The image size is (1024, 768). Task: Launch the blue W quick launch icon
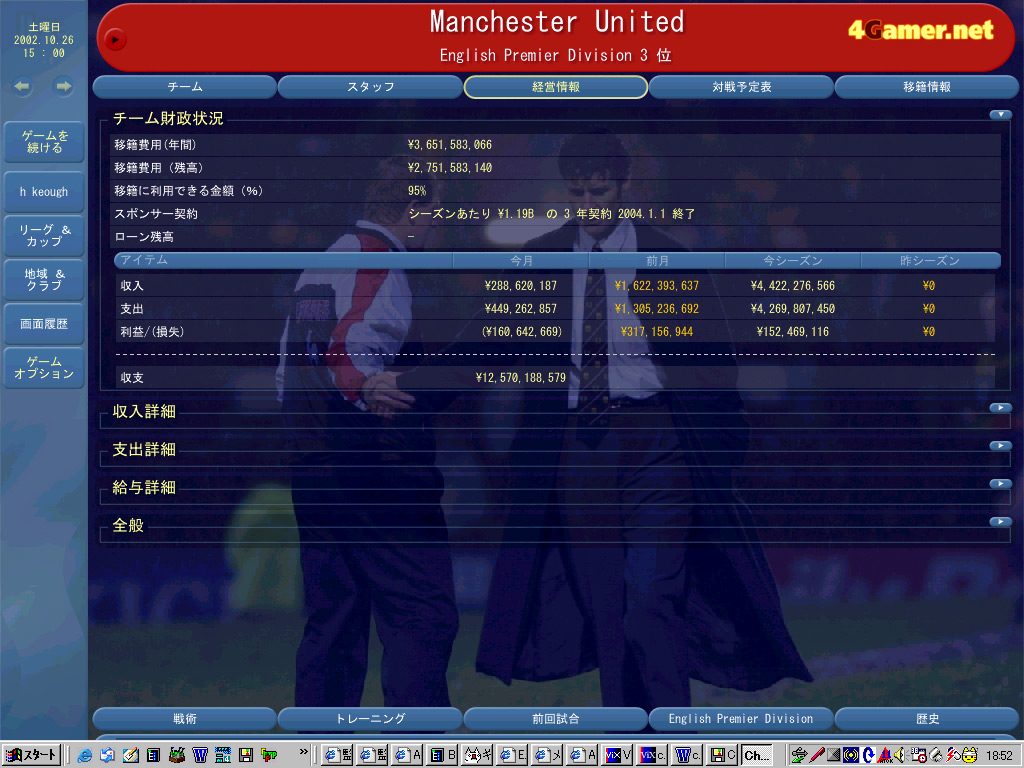point(200,756)
